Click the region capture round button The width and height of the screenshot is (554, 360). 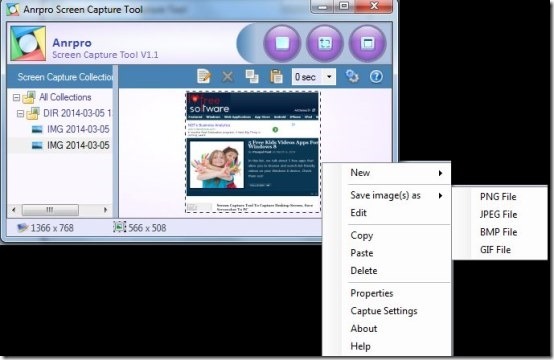click(325, 44)
